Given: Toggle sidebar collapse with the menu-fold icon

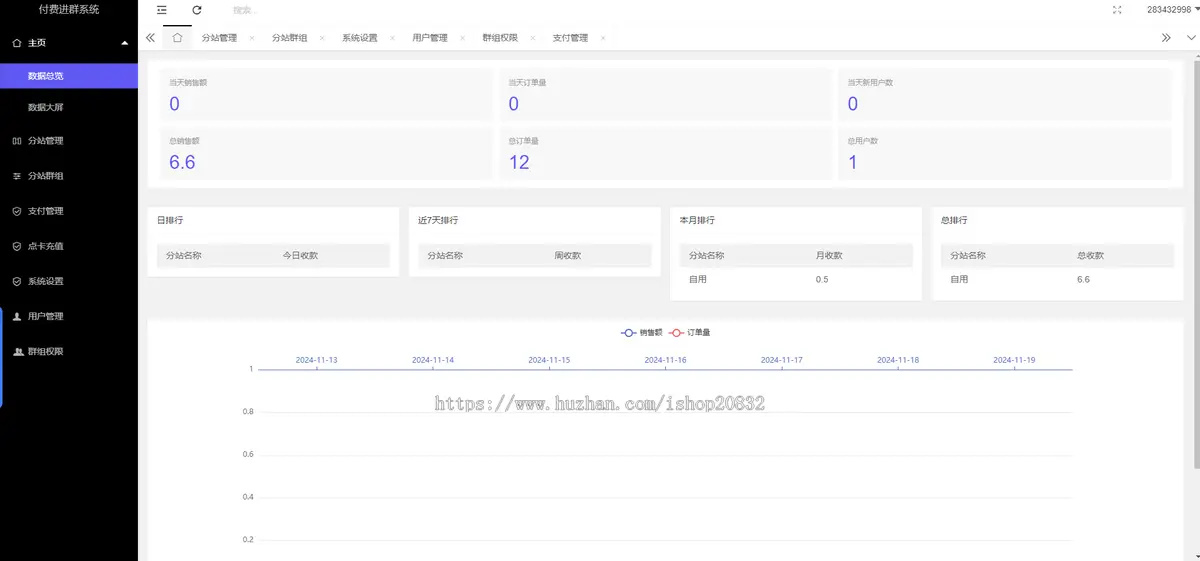Looking at the screenshot, I should point(162,9).
